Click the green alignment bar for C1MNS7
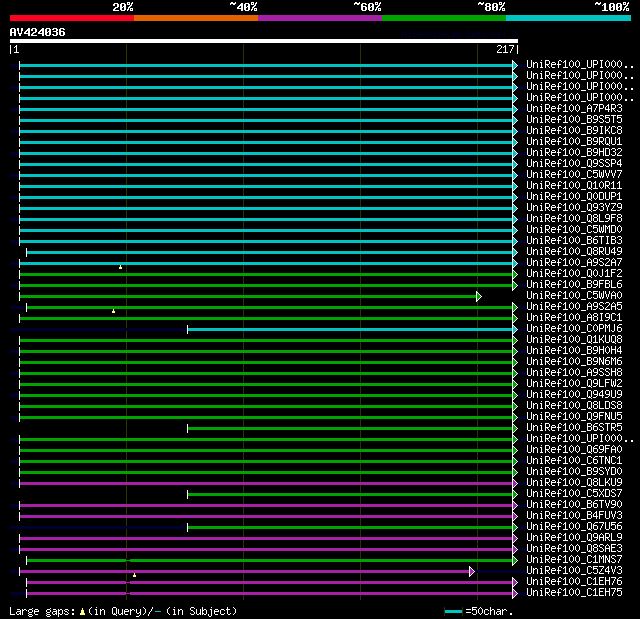 coord(269,561)
